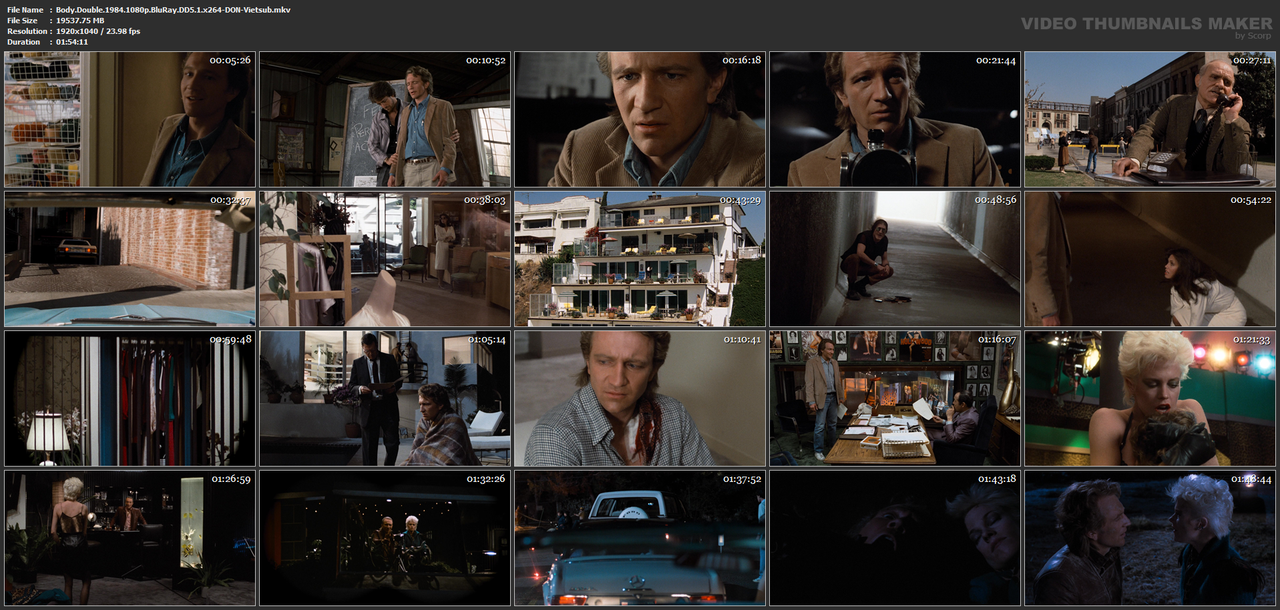The width and height of the screenshot is (1280, 610).
Task: Select the chalkboard scene thumbnail at 00:10:52
Action: point(385,120)
